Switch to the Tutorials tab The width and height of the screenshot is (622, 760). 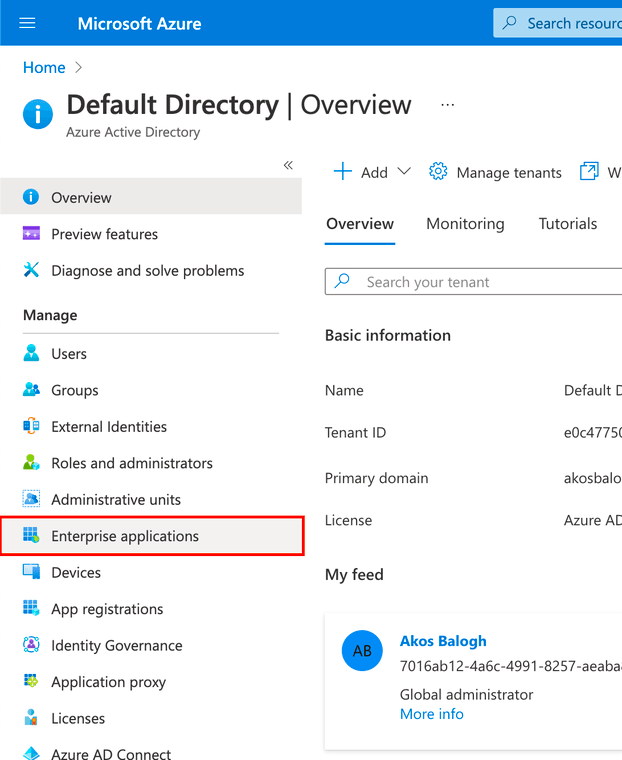[x=568, y=223]
